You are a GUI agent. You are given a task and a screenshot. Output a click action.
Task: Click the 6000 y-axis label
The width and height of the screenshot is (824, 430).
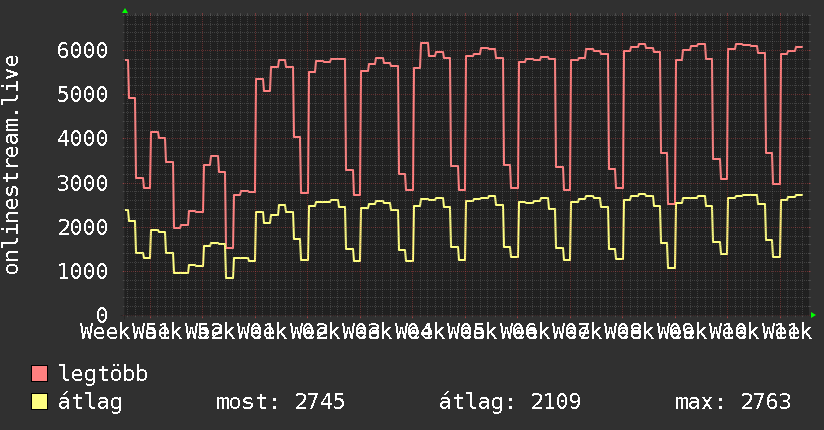[83, 50]
